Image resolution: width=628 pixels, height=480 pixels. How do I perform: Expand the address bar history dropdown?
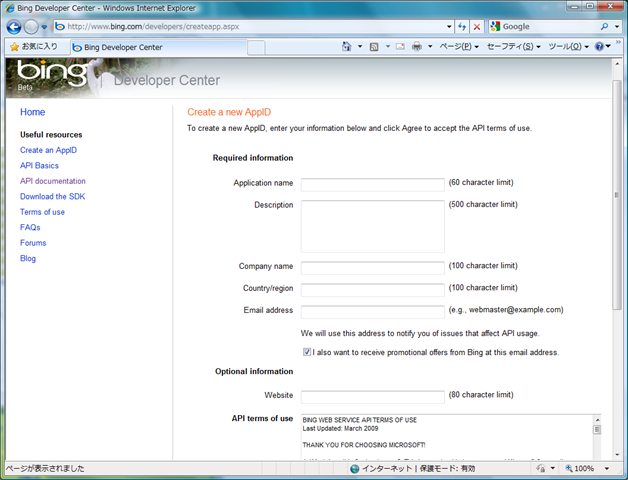click(449, 26)
